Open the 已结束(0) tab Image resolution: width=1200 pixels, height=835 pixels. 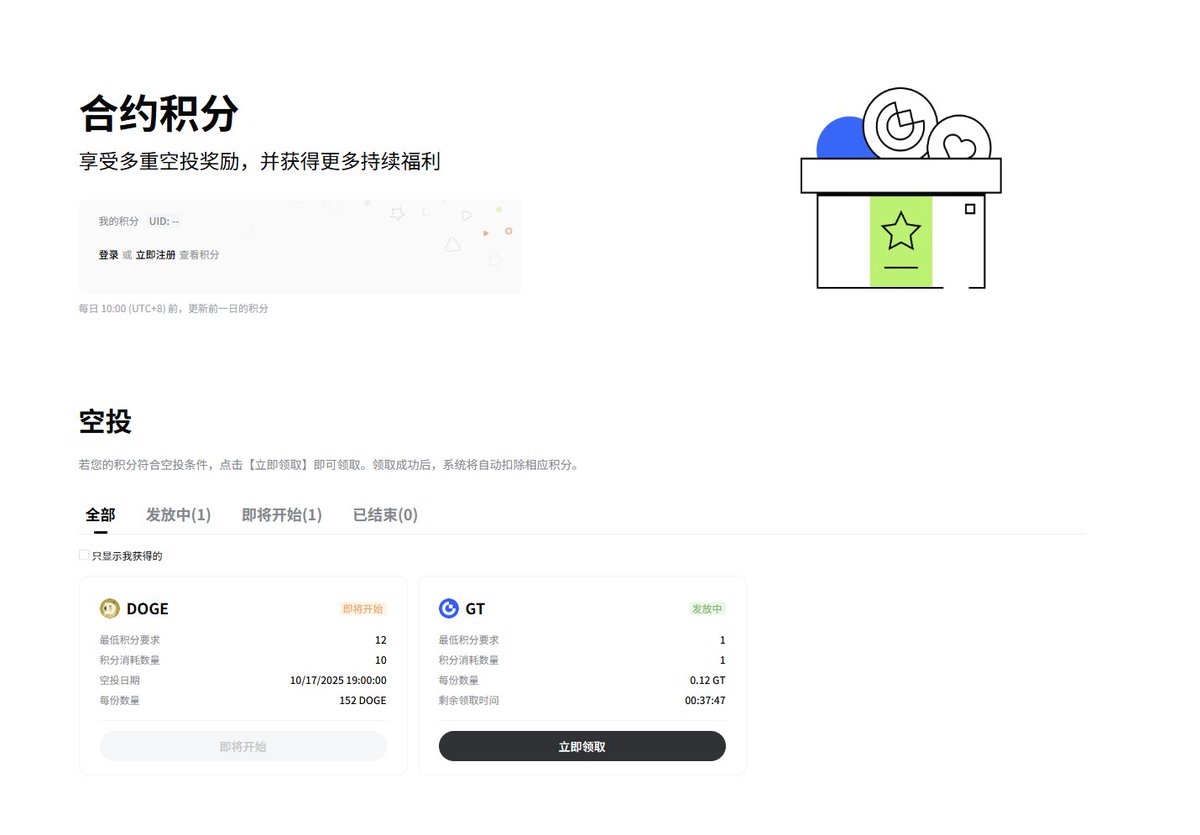[x=385, y=515]
